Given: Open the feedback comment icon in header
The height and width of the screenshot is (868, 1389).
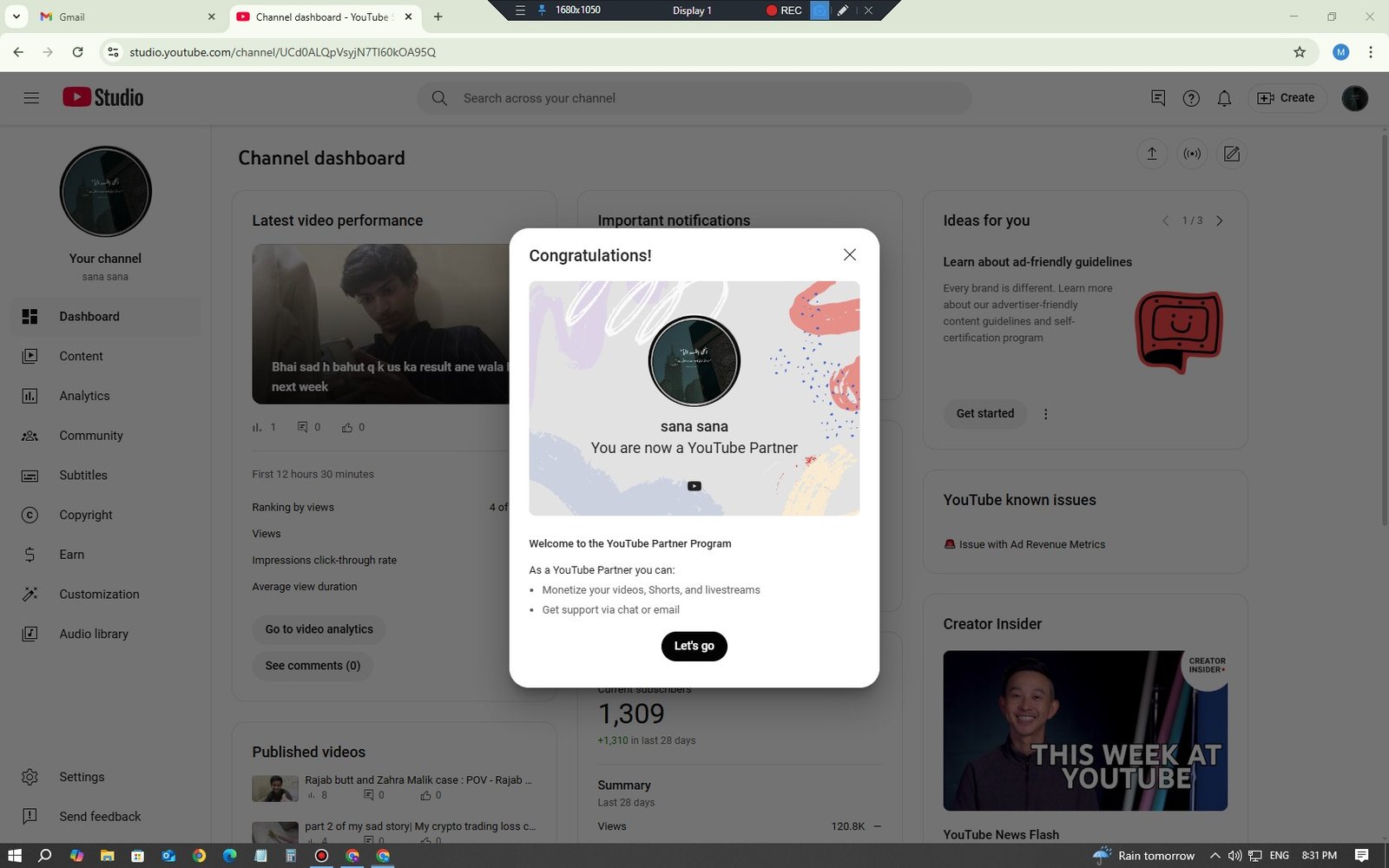Looking at the screenshot, I should click(x=1158, y=98).
